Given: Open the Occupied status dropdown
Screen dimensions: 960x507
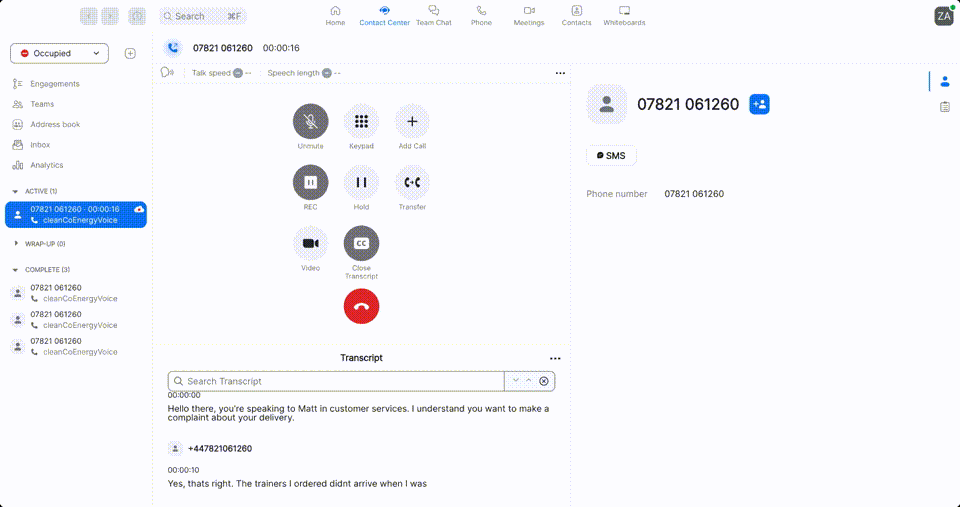Looking at the screenshot, I should 59,54.
